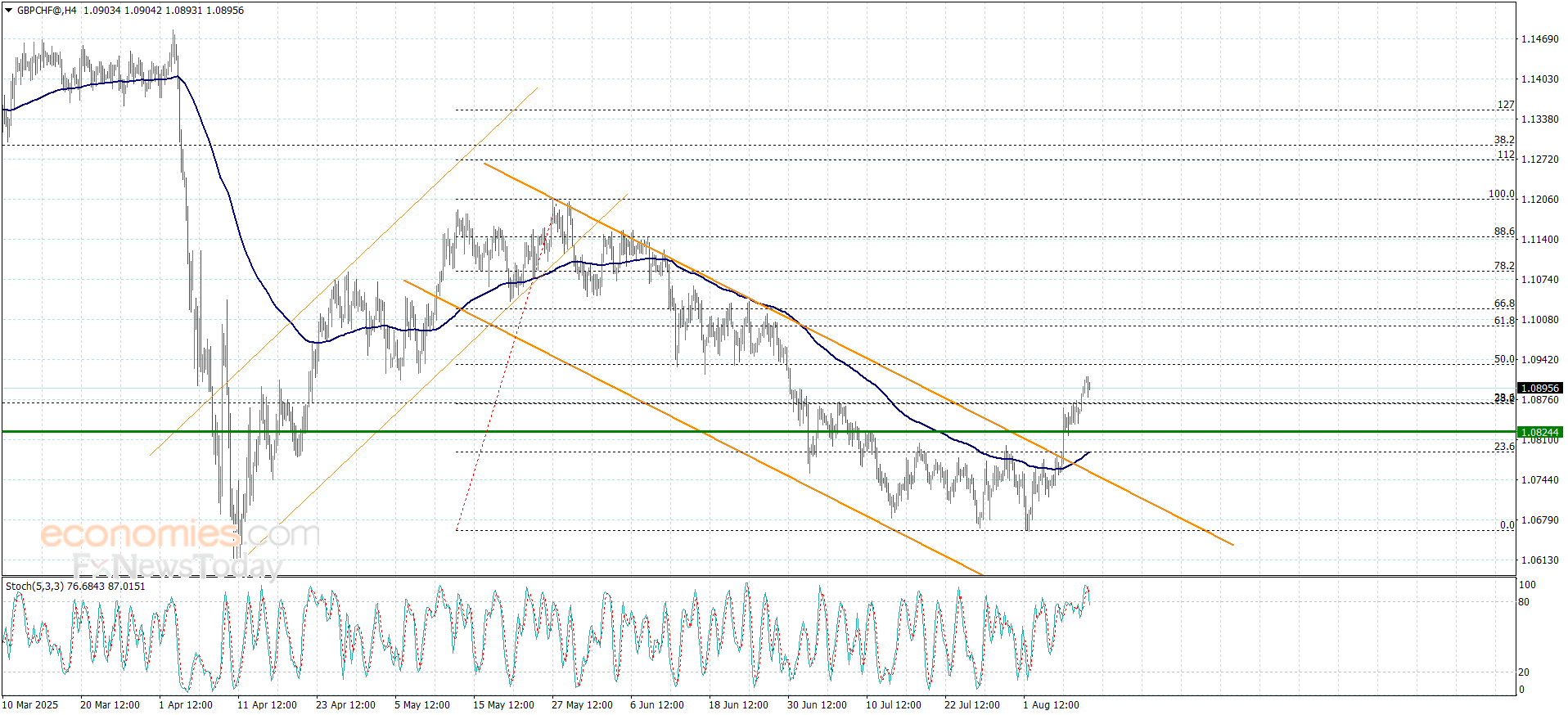The height and width of the screenshot is (715, 1568).
Task: Click the 23 Apr 12:00 date label
Action: click(x=345, y=705)
